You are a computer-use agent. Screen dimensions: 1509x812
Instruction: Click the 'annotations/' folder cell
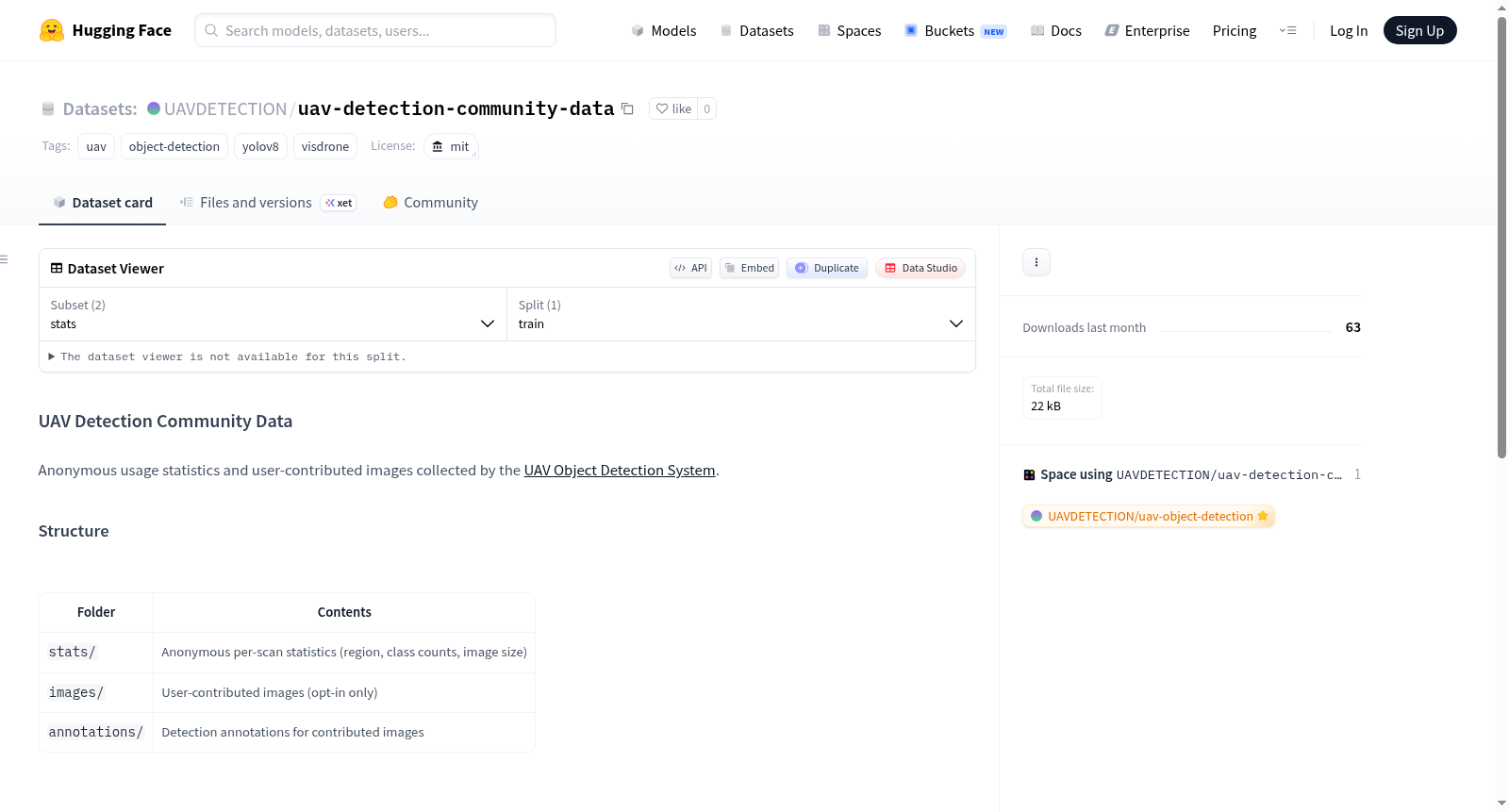click(x=95, y=732)
